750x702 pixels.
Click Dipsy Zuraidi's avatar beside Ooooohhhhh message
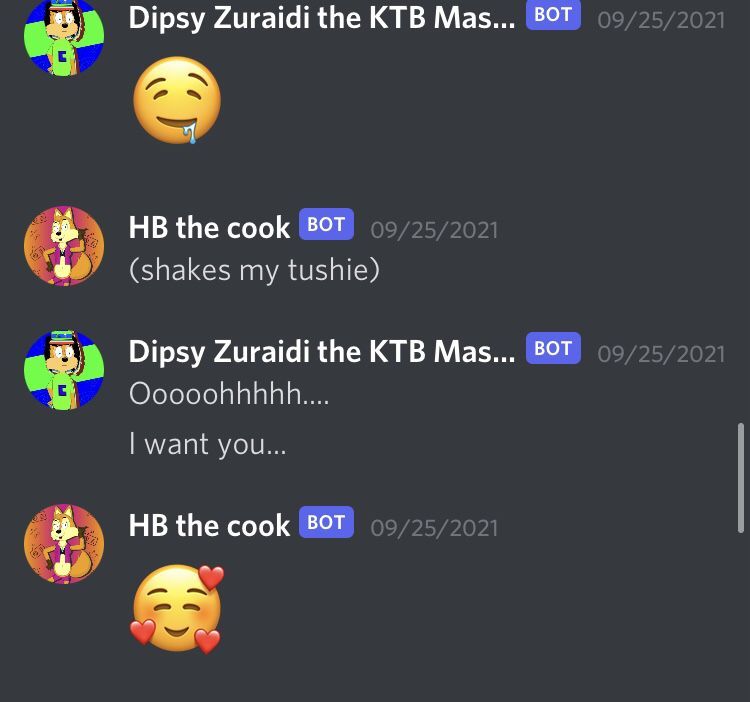[64, 370]
